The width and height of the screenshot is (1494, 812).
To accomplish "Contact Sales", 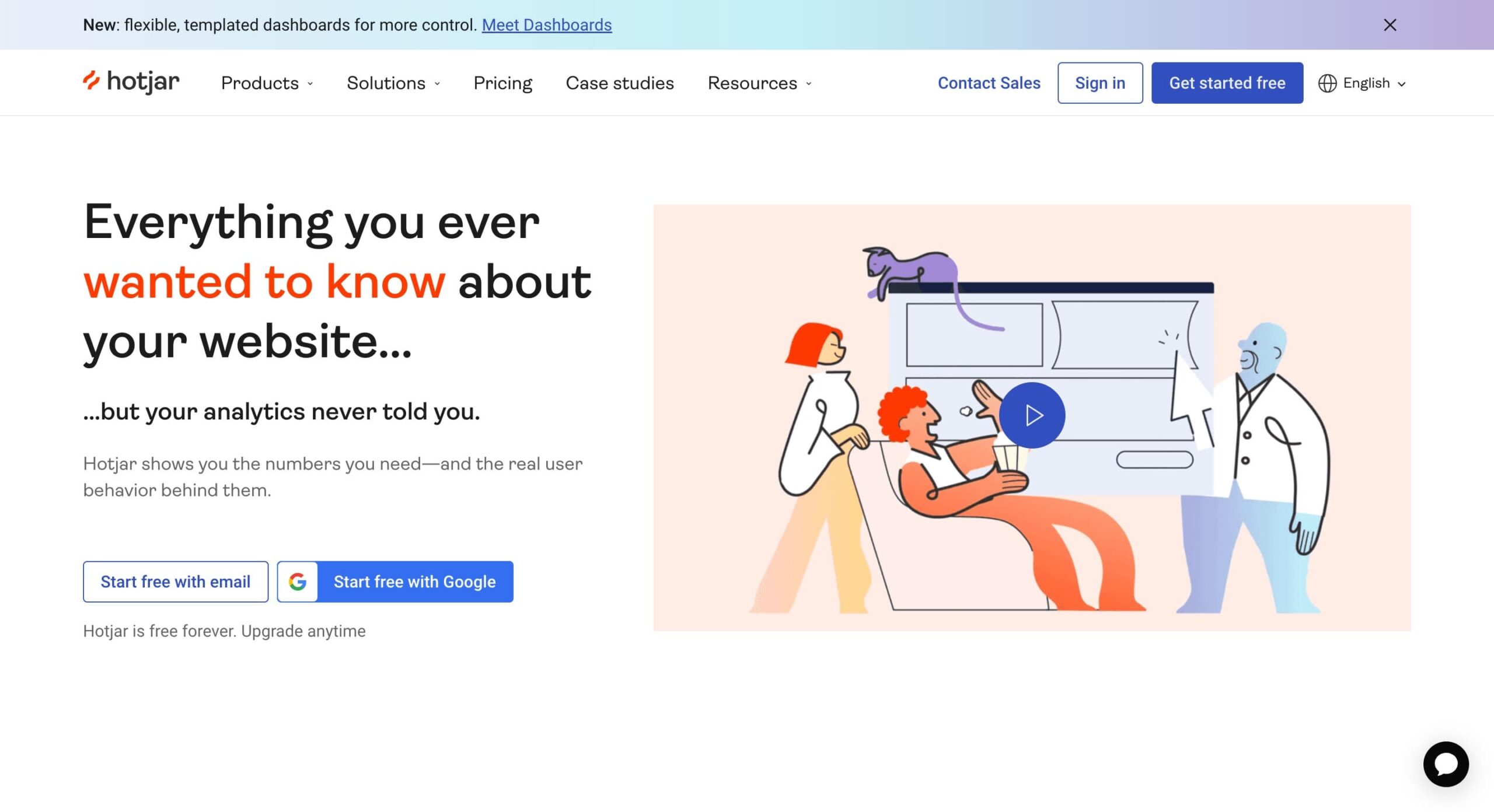I will 988,83.
